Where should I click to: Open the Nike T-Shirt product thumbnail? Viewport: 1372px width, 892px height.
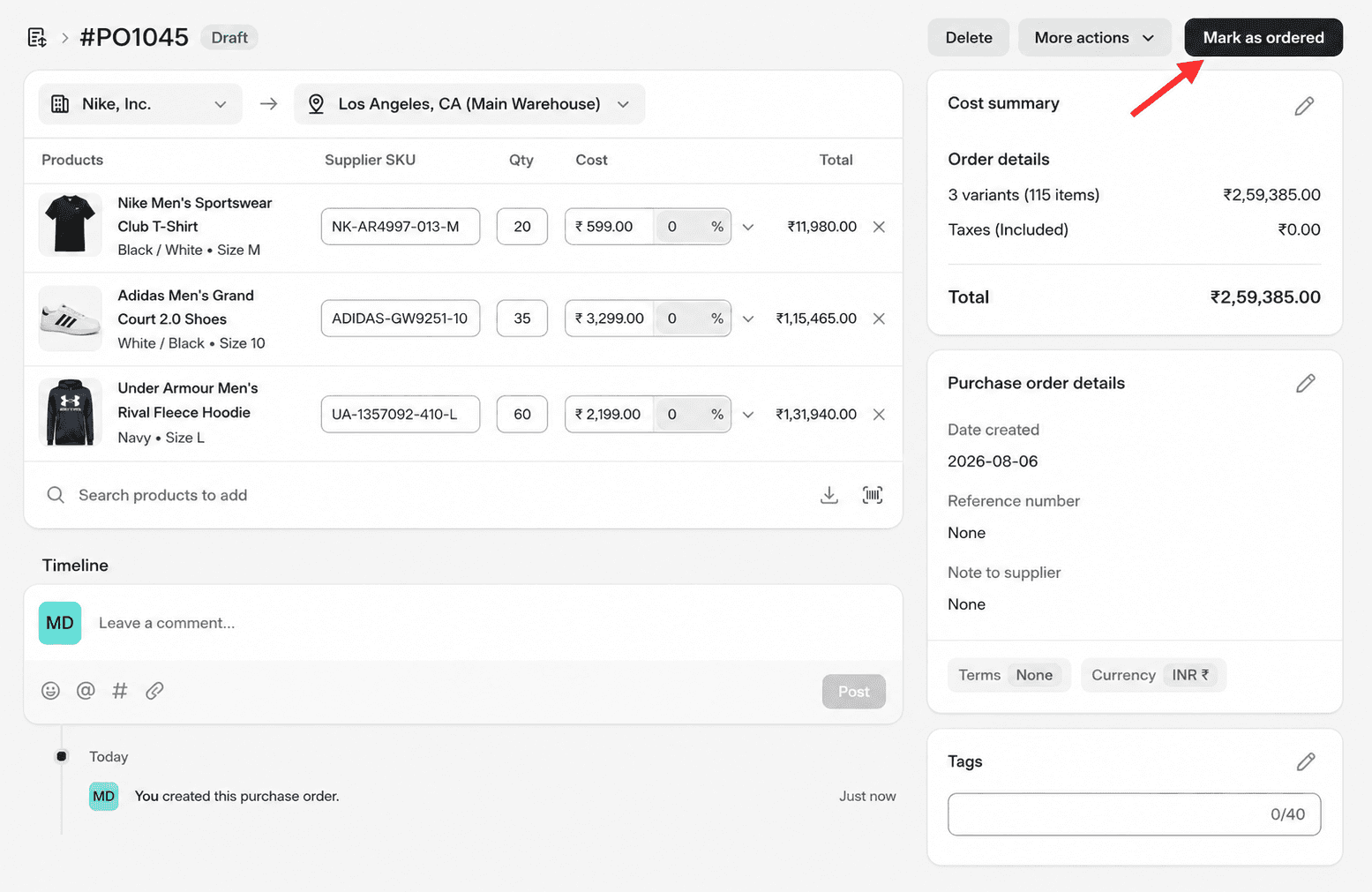(x=71, y=224)
